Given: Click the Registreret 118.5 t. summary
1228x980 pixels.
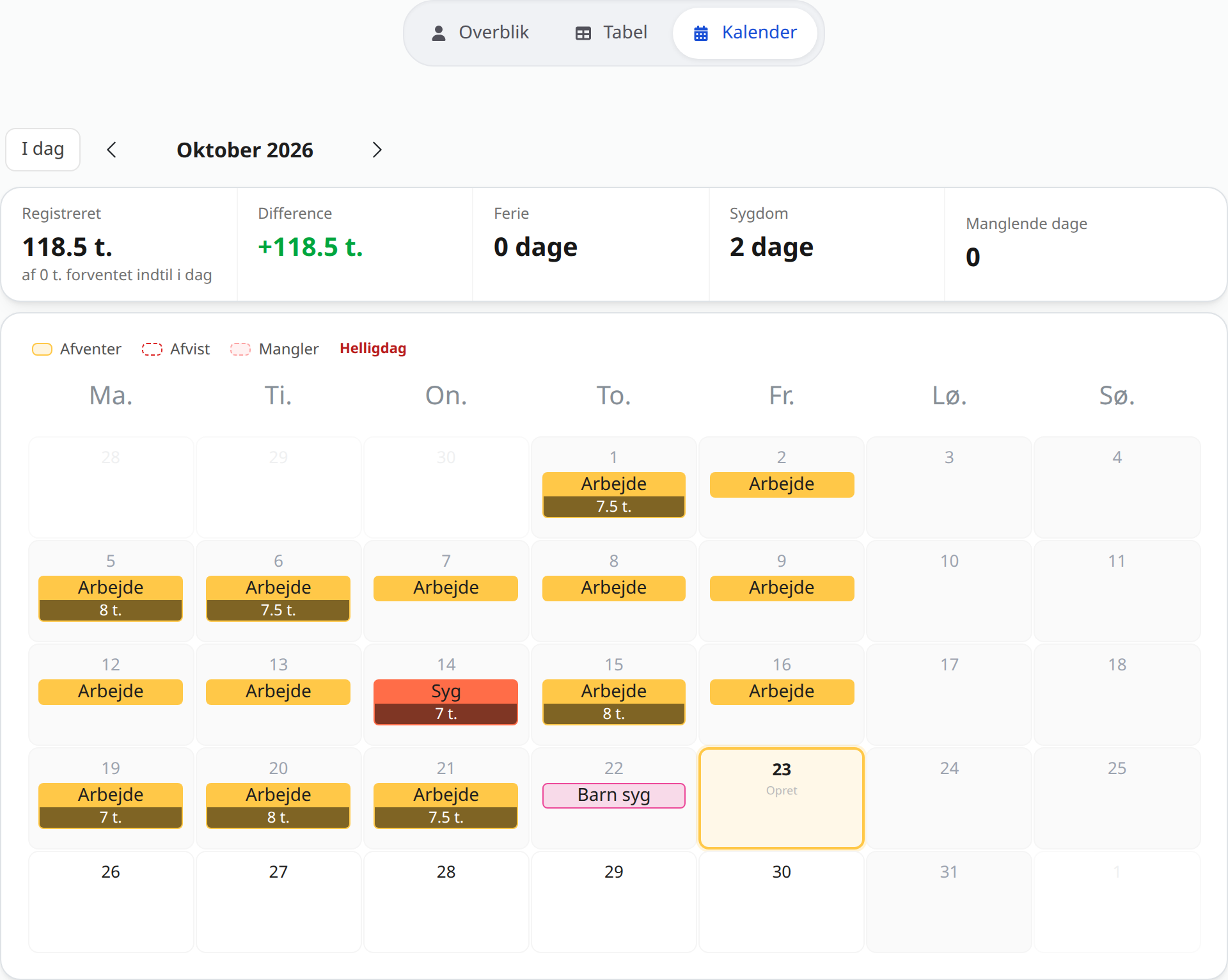Looking at the screenshot, I should 120,244.
